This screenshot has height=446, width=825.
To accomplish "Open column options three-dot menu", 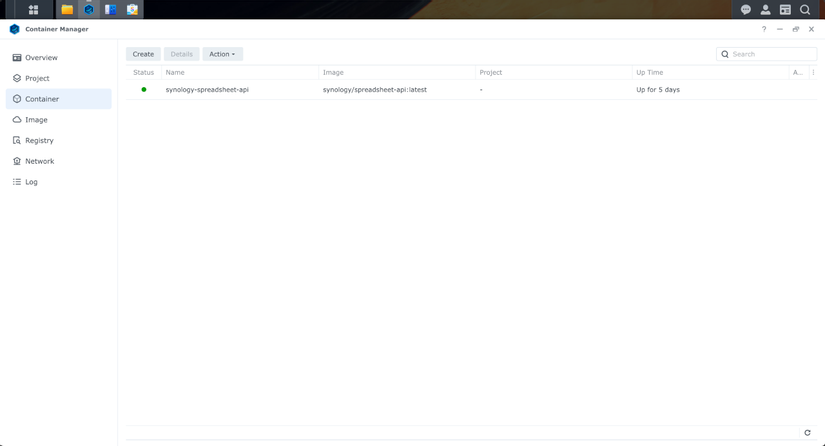I will pyautogui.click(x=813, y=73).
